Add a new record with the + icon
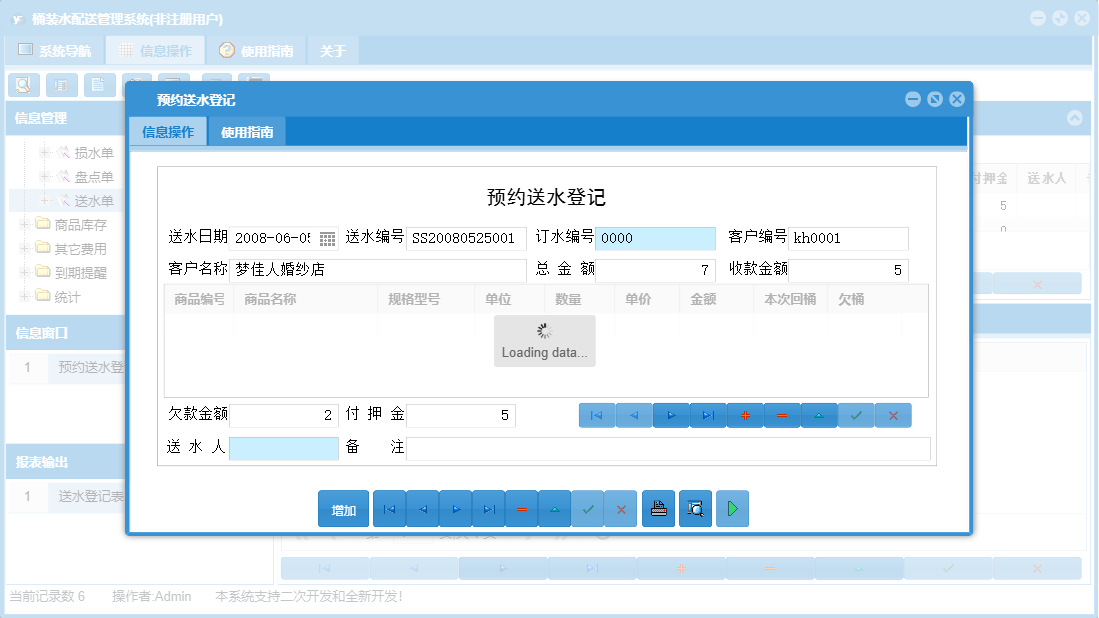Image resolution: width=1099 pixels, height=618 pixels. tap(745, 414)
